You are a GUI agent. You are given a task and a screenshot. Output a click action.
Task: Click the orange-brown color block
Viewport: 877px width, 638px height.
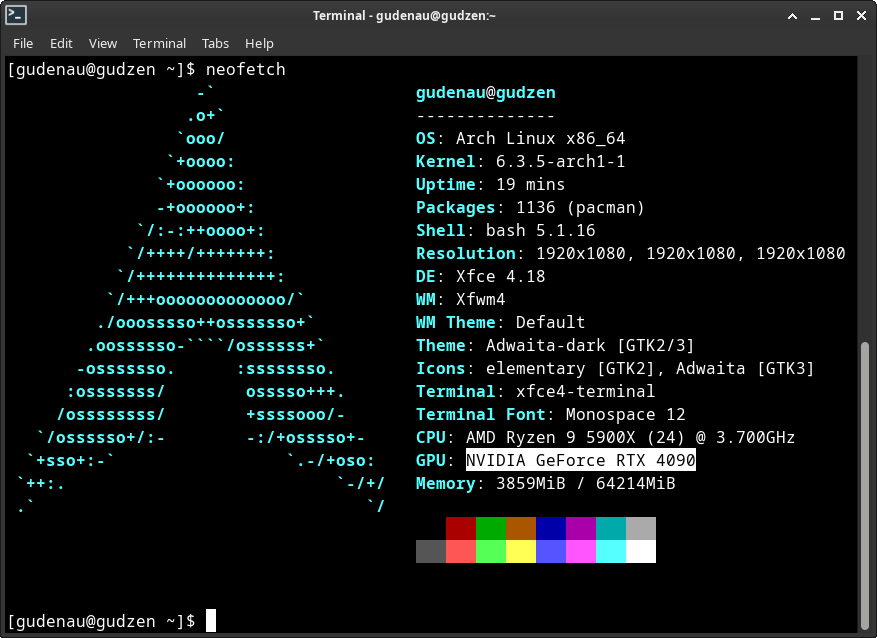pyautogui.click(x=521, y=528)
